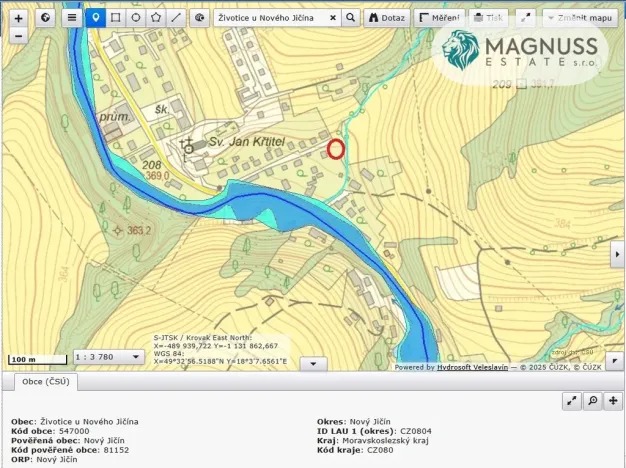Click the search magnifier icon
This screenshot has width=626, height=468.
click(350, 18)
